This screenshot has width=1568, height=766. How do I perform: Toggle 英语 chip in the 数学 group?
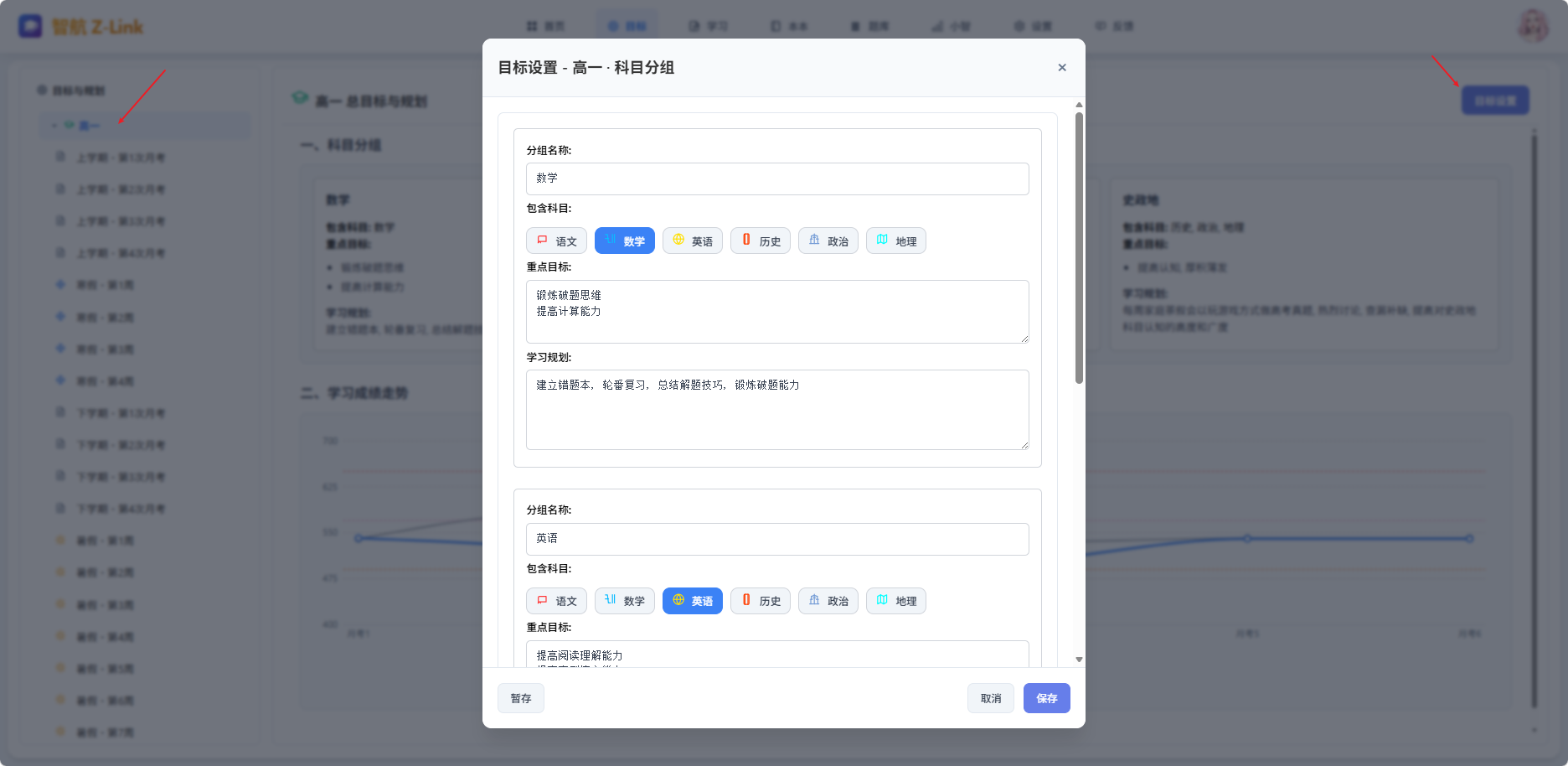pyautogui.click(x=693, y=241)
